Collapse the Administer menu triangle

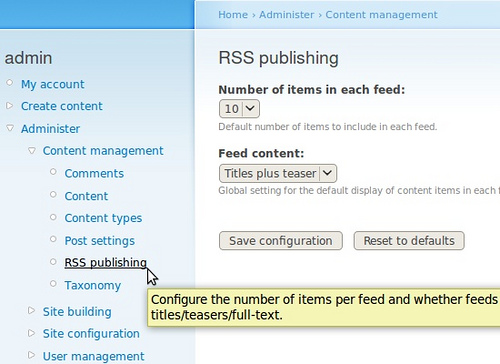[x=10, y=128]
